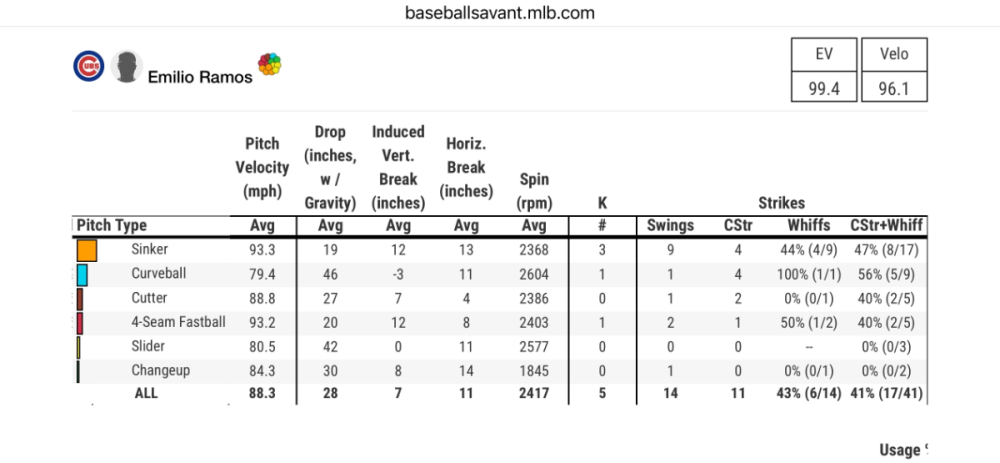The height and width of the screenshot is (463, 1000).
Task: Sort by the Spin Avg header
Action: tap(534, 226)
